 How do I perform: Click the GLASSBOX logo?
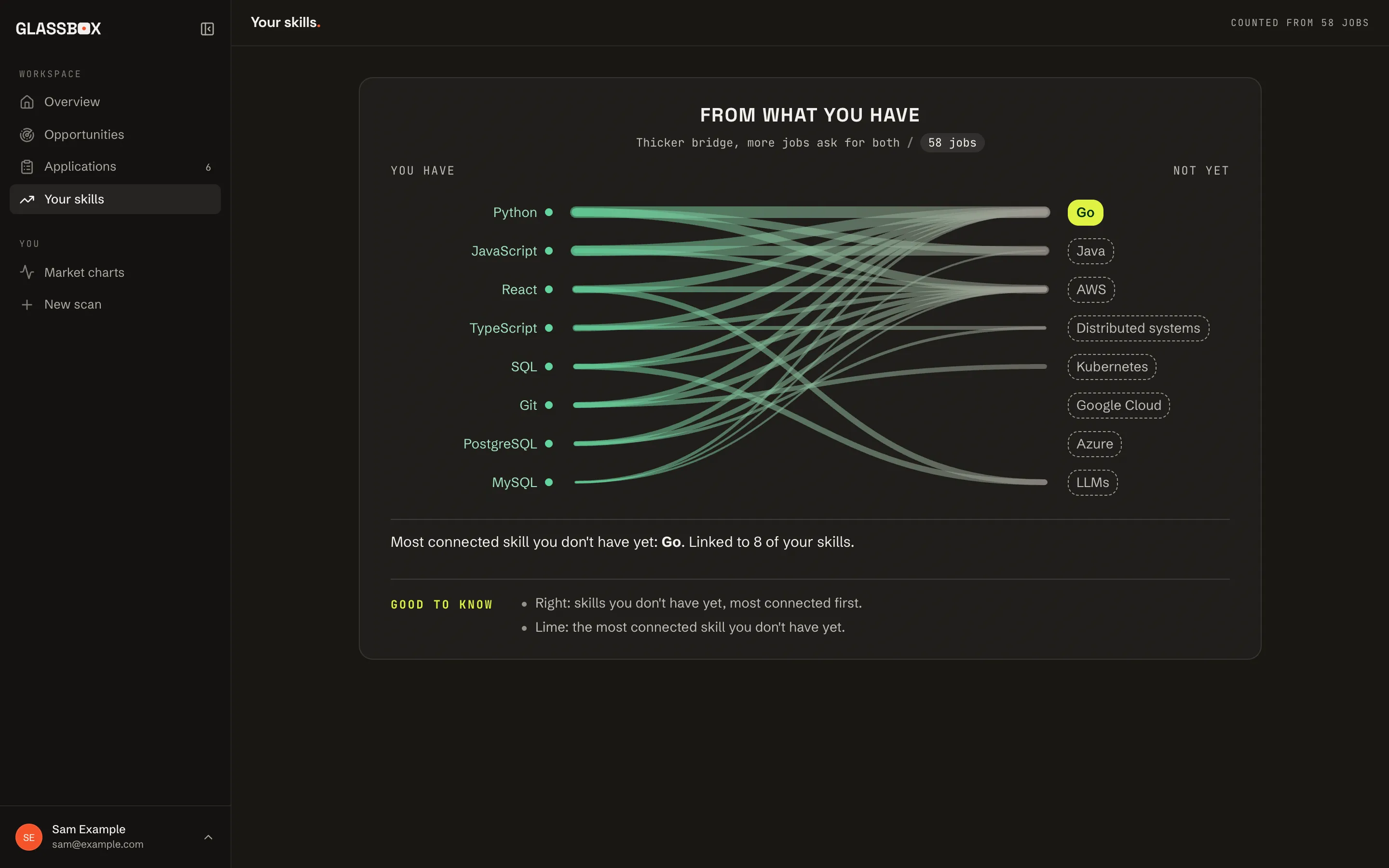point(58,29)
